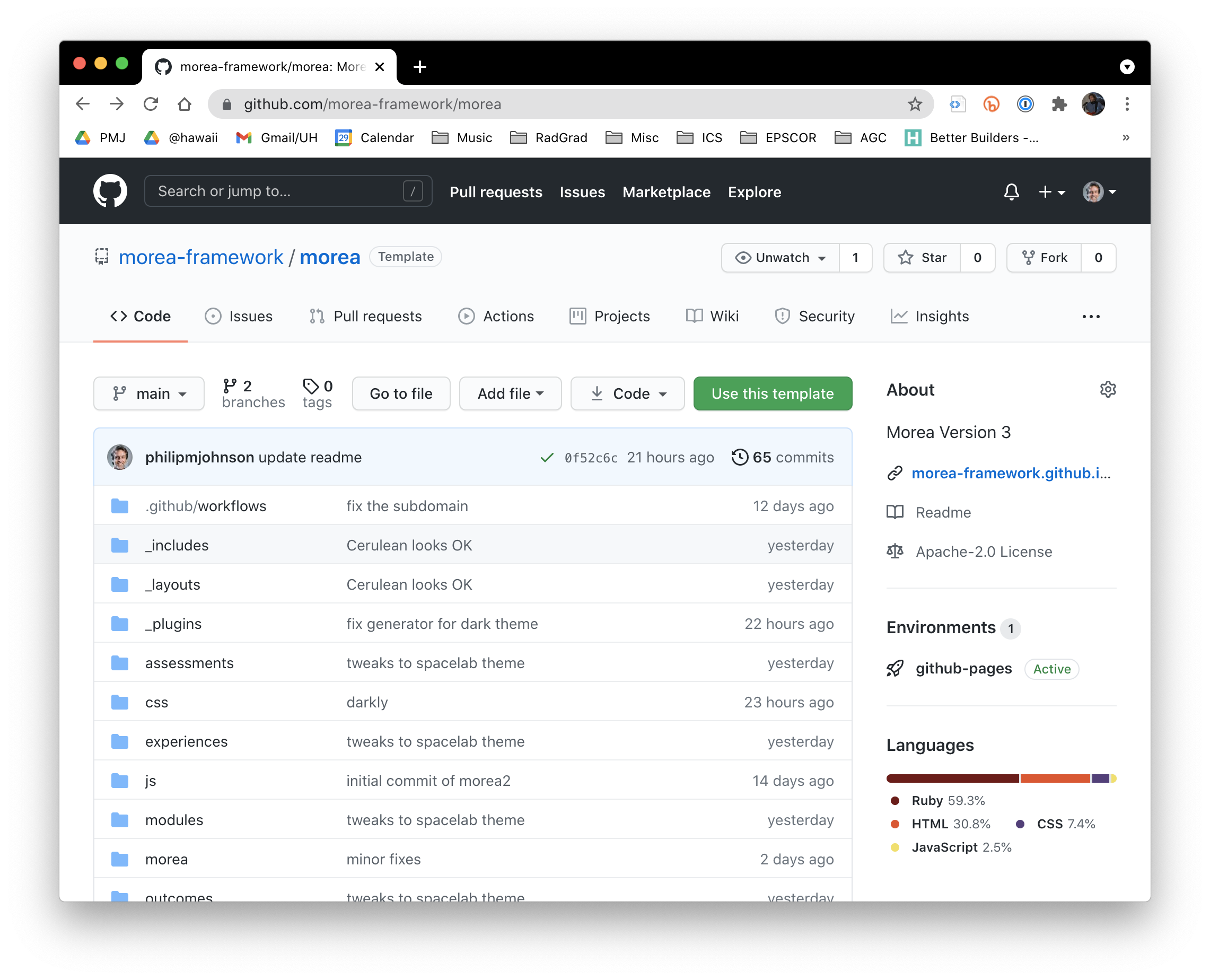The width and height of the screenshot is (1210, 980).
Task: Open the plus create-new menu
Action: [x=1051, y=192]
